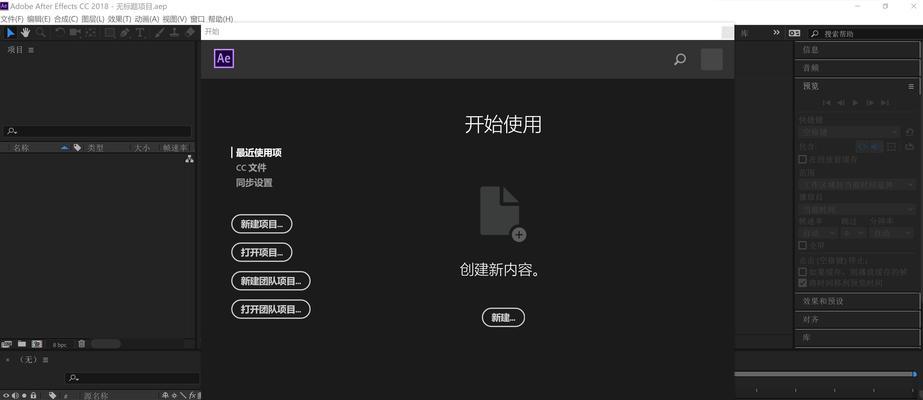Delete selected project items trash icon
This screenshot has height=400, width=923.
point(82,344)
